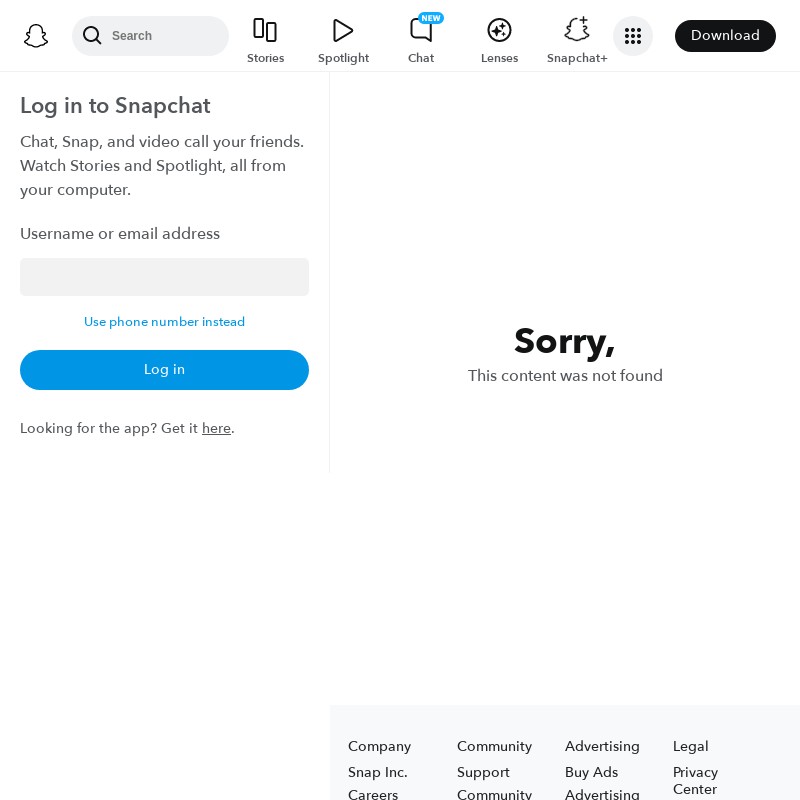
Task: Open the Chat icon with NEW badge
Action: click(423, 28)
